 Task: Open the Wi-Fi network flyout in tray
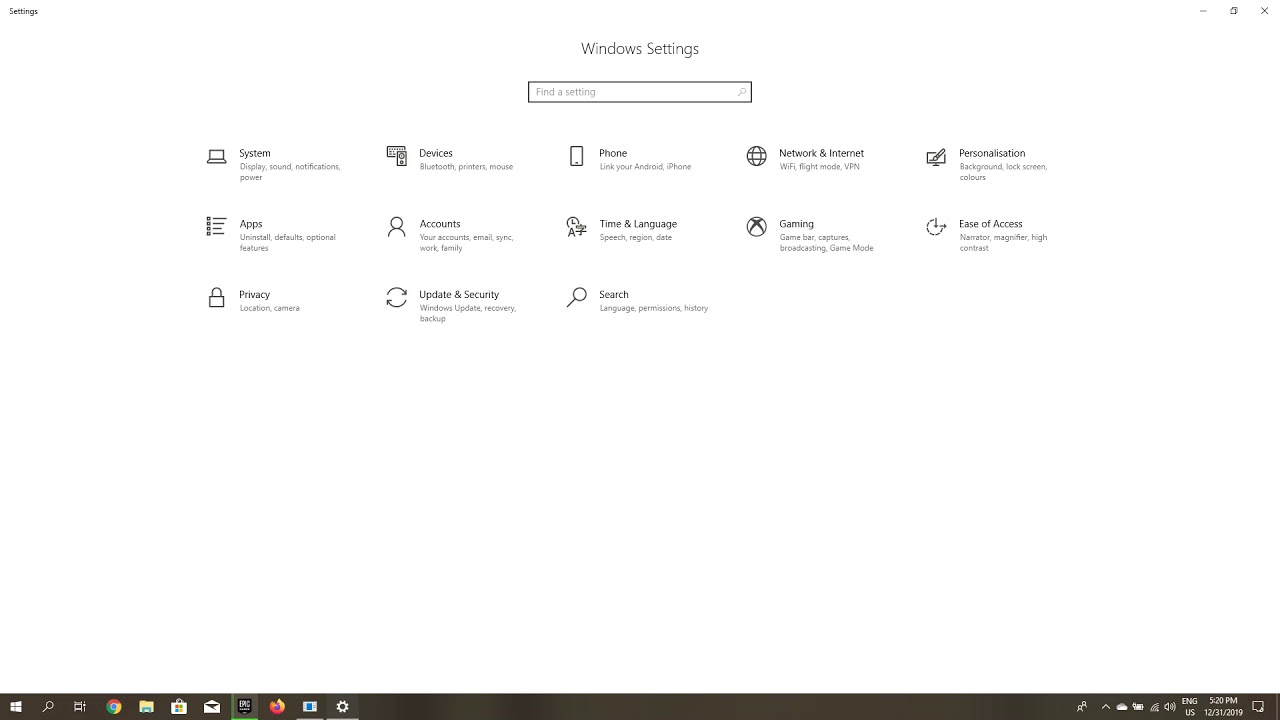(x=1154, y=707)
